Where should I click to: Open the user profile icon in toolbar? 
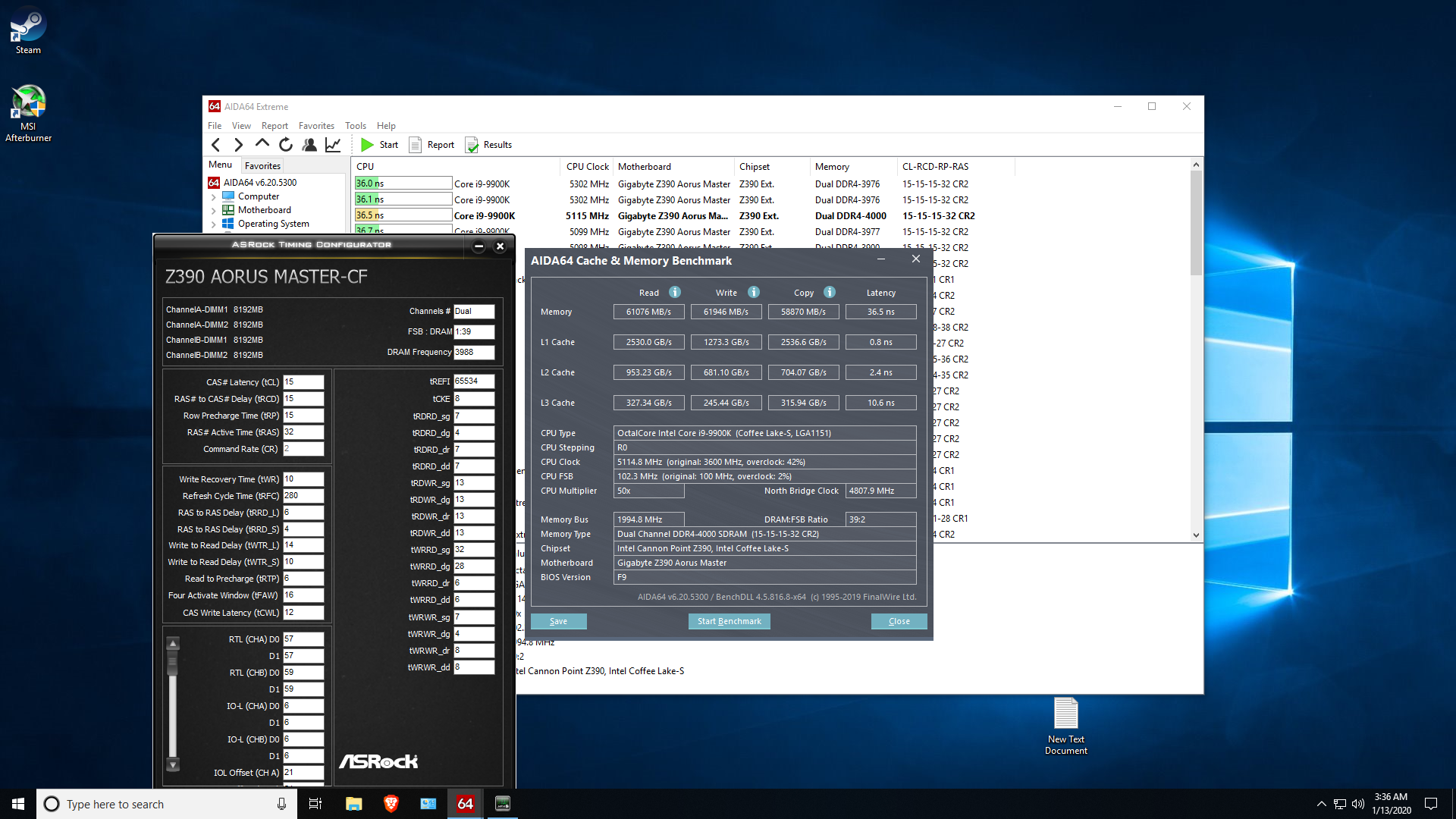point(309,145)
